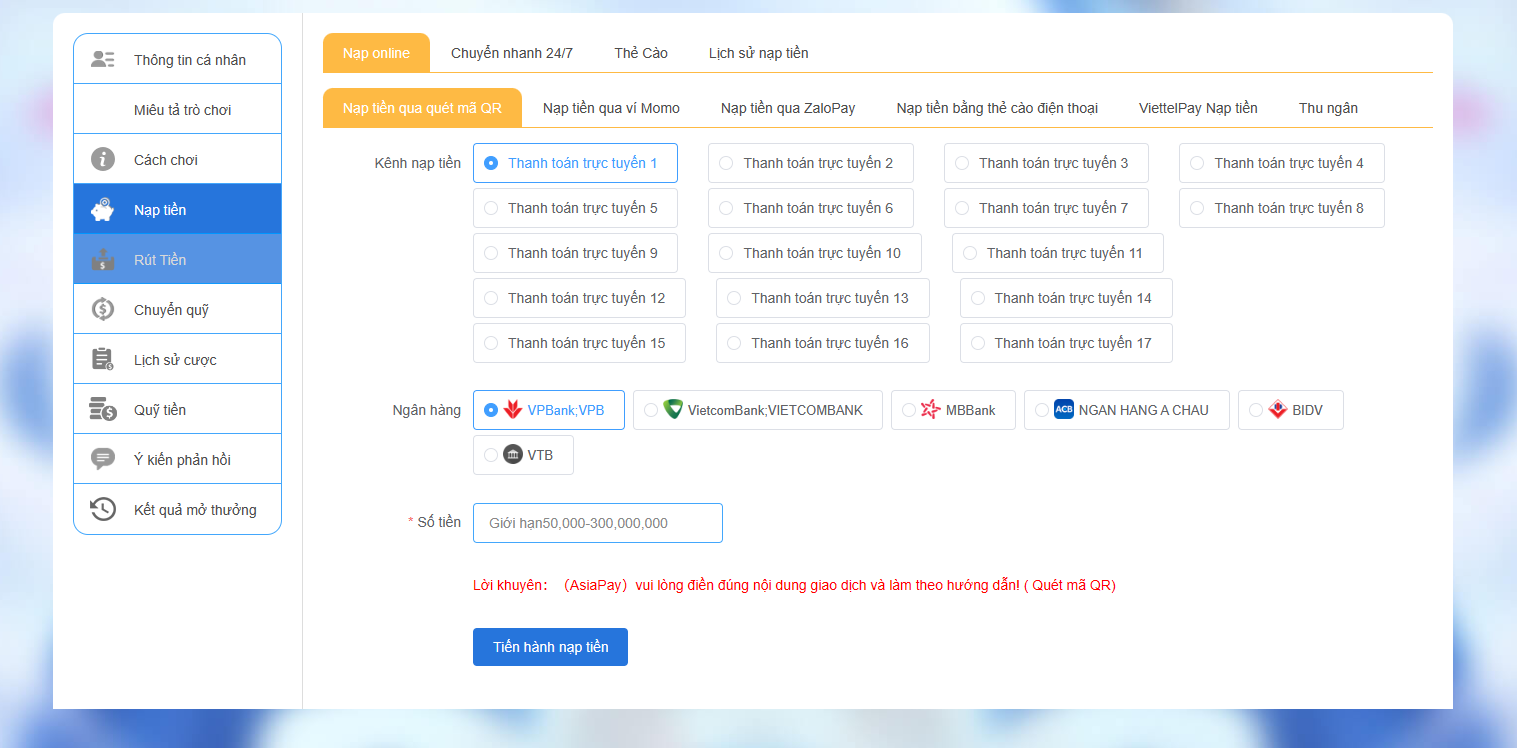Screen dimensions: 1517x748
Task: Click the Cách chơi info icon
Action: coord(103,159)
